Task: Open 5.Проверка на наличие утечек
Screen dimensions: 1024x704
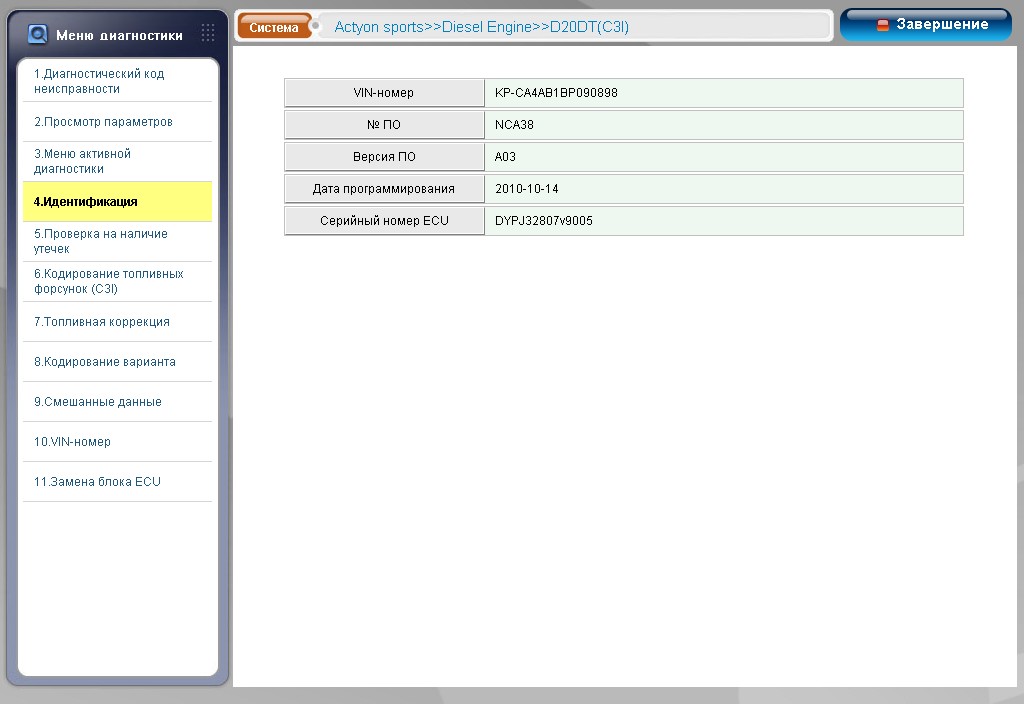Action: (118, 242)
